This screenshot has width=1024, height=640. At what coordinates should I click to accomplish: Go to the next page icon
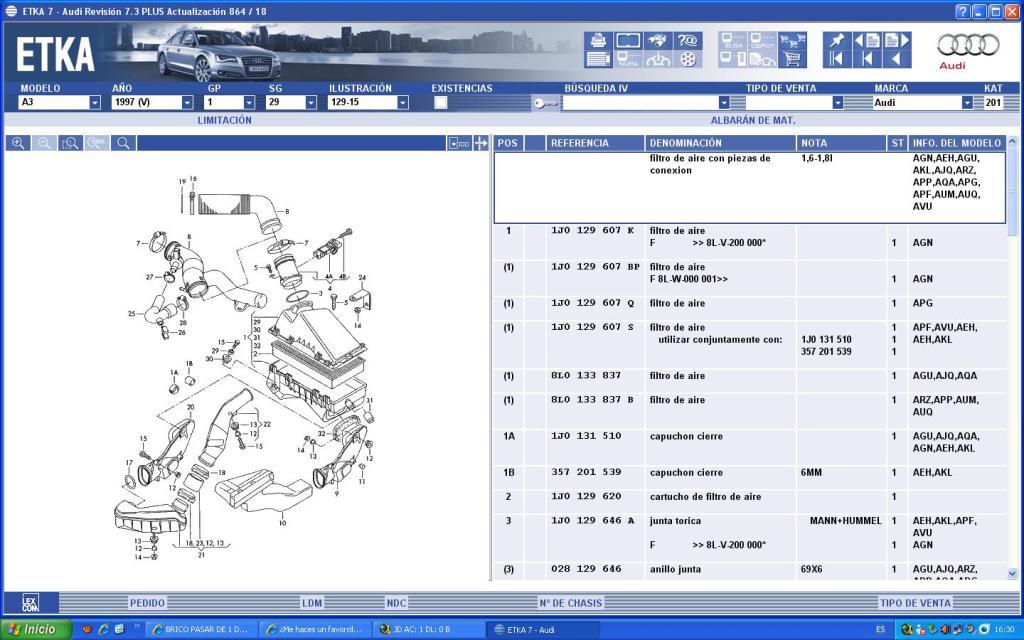point(897,40)
